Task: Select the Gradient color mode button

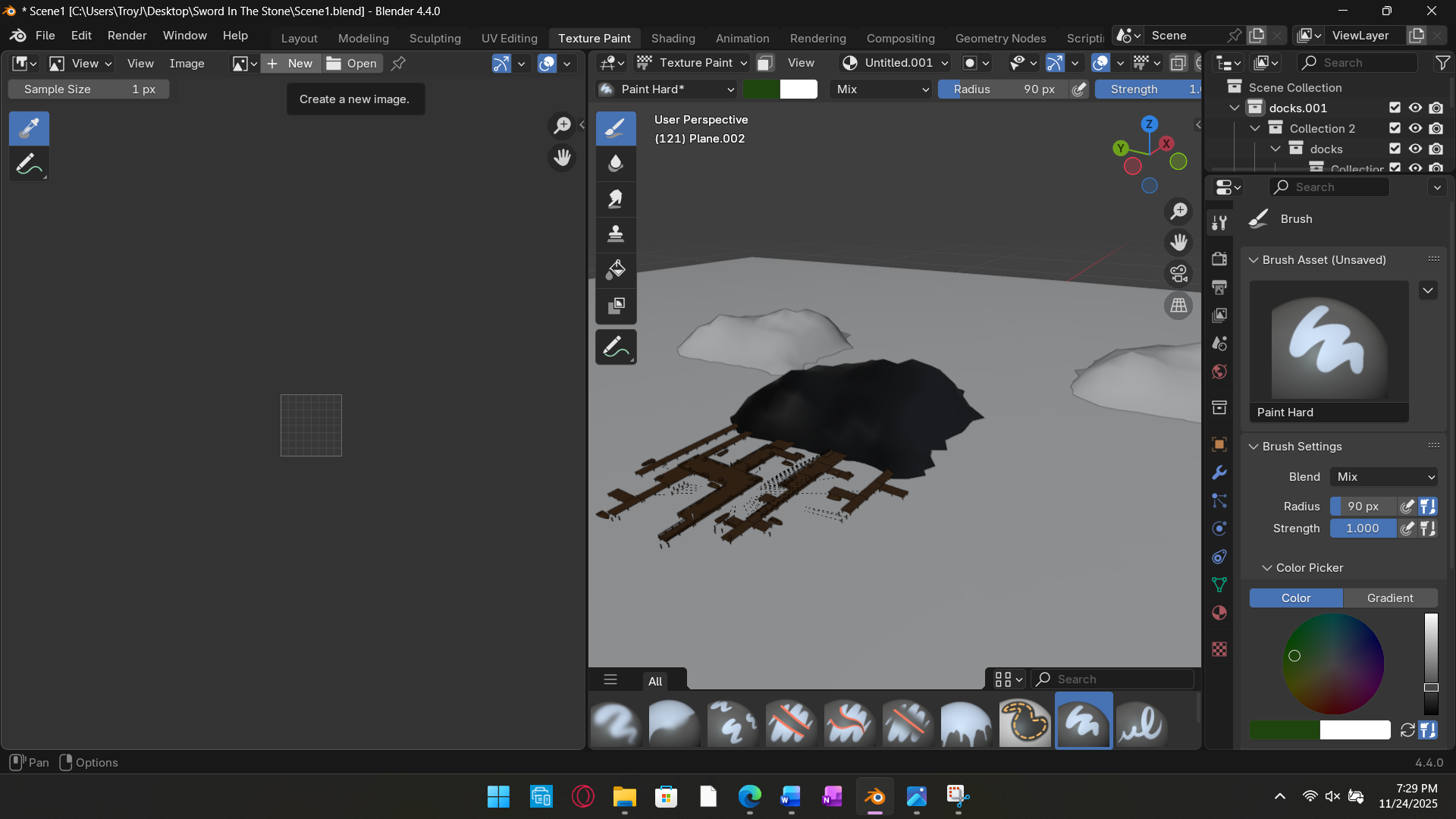Action: (1390, 598)
